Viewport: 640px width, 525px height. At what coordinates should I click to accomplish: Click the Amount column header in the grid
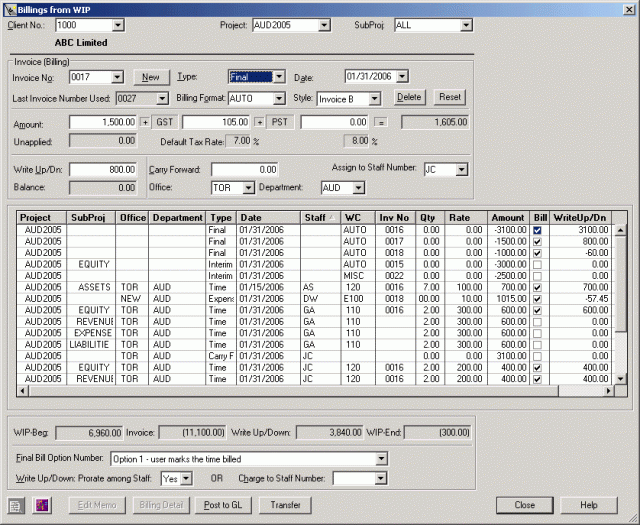click(507, 217)
